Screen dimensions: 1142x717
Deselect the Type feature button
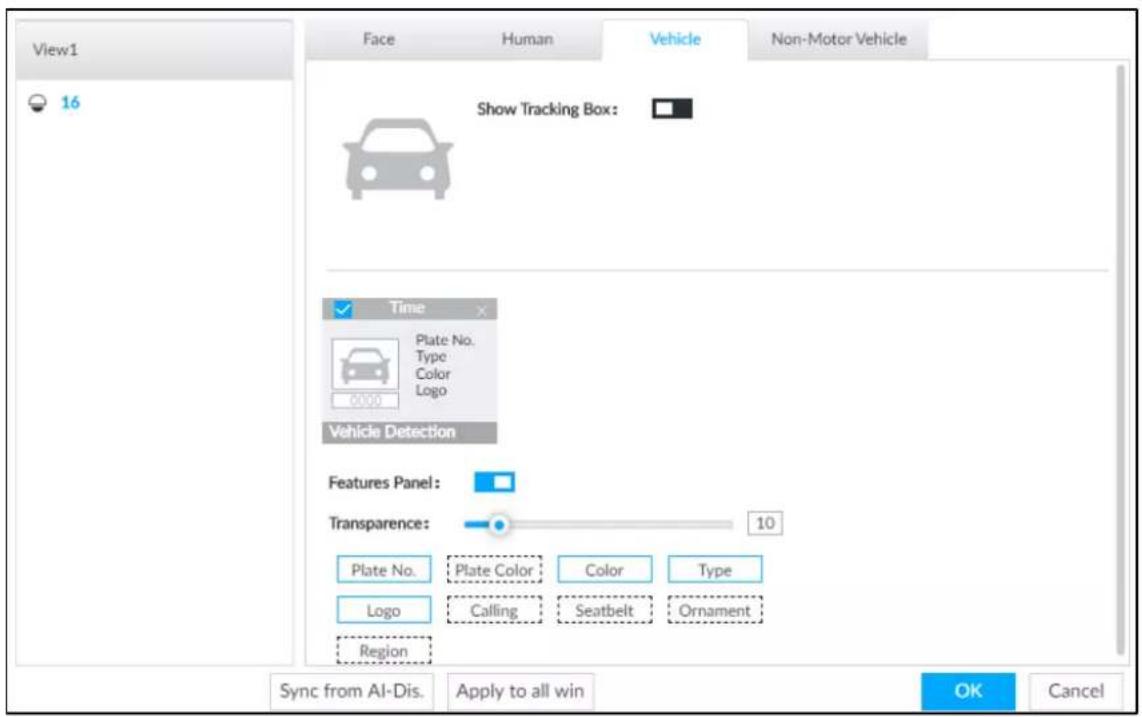click(715, 570)
